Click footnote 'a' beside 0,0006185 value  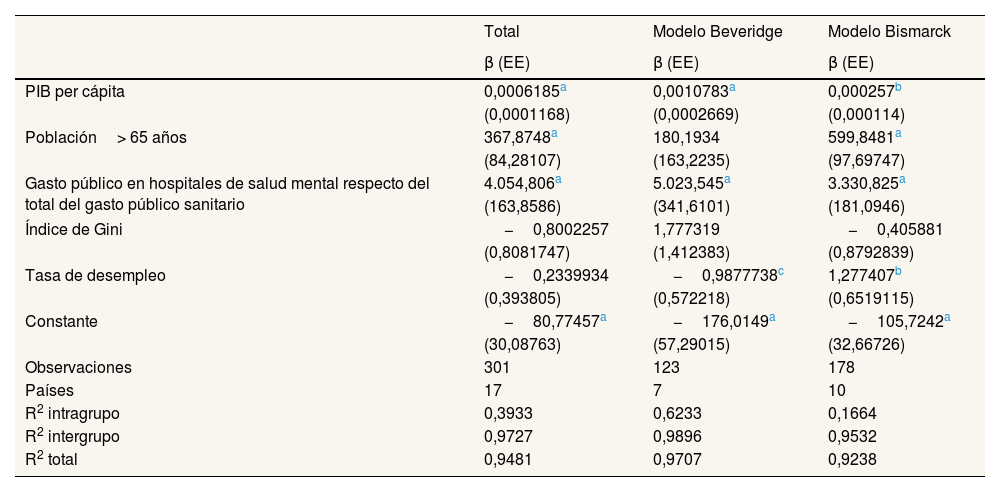[564, 88]
